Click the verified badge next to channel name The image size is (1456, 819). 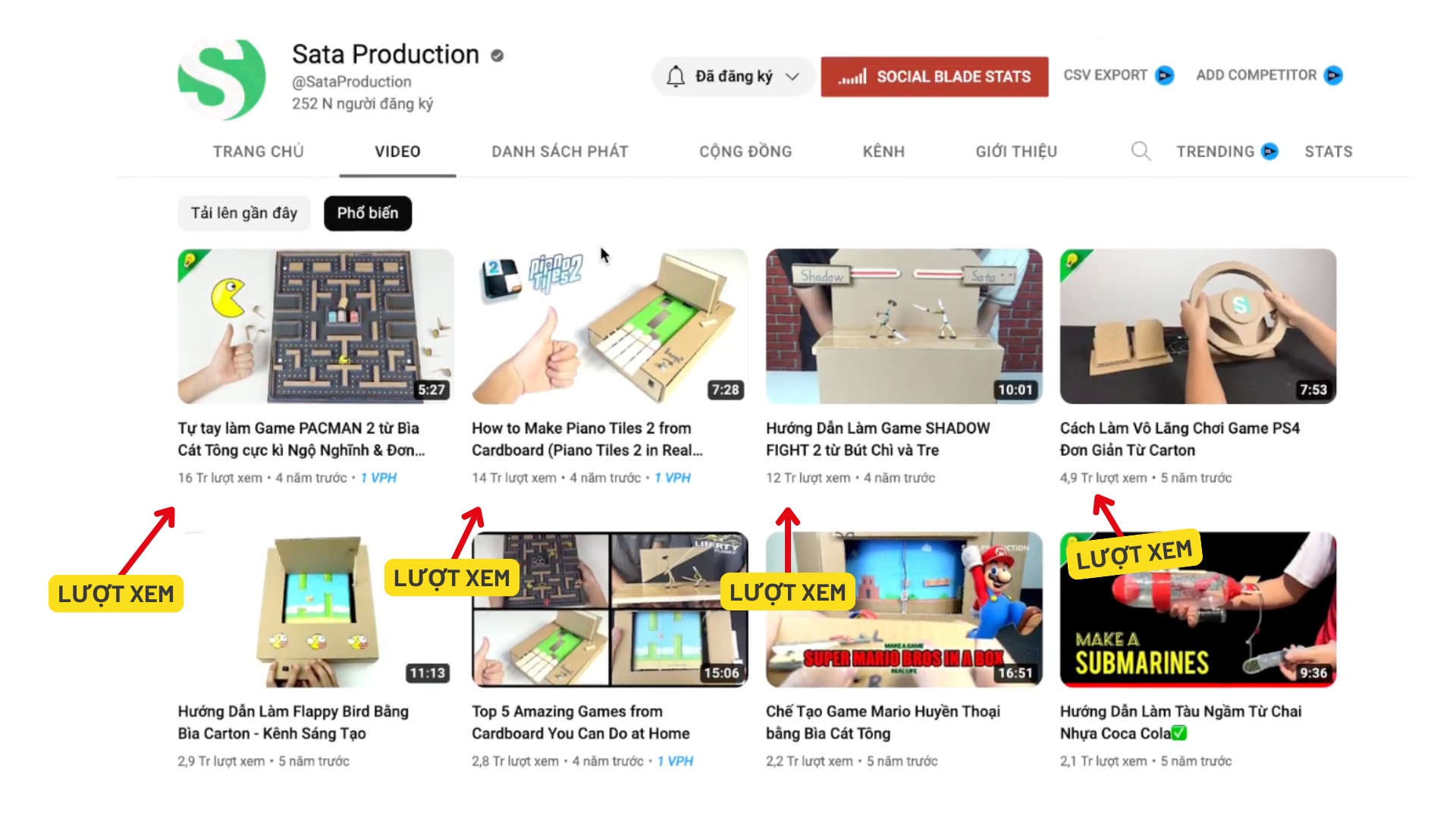point(497,55)
